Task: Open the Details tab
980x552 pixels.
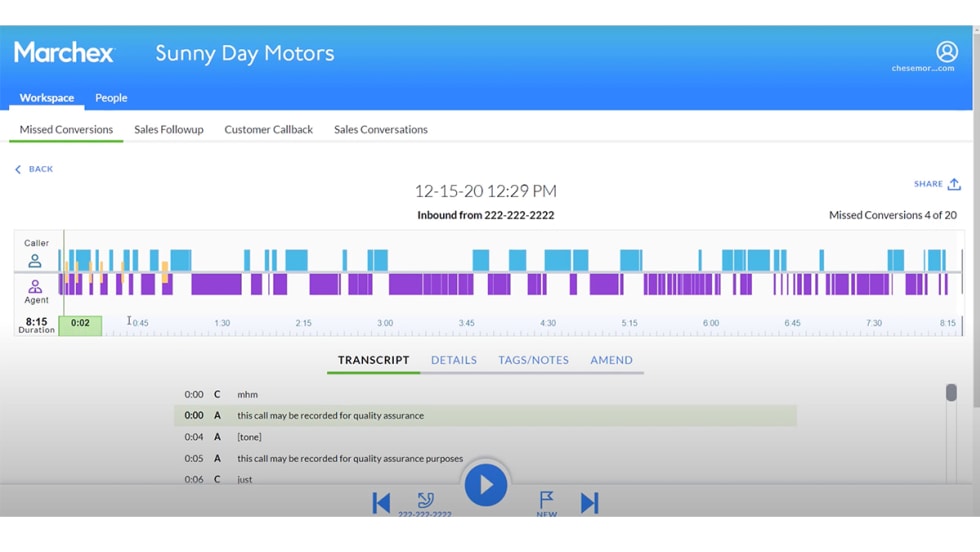Action: coord(454,360)
